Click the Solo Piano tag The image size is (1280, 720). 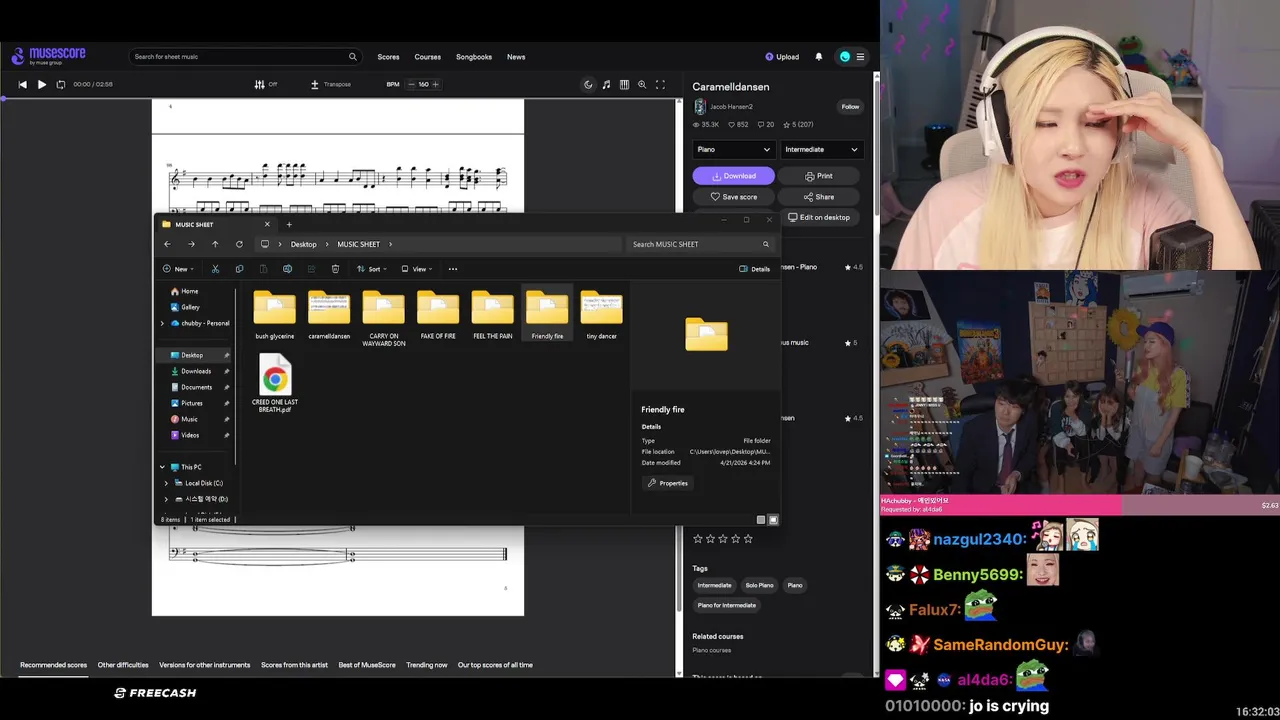coord(759,585)
